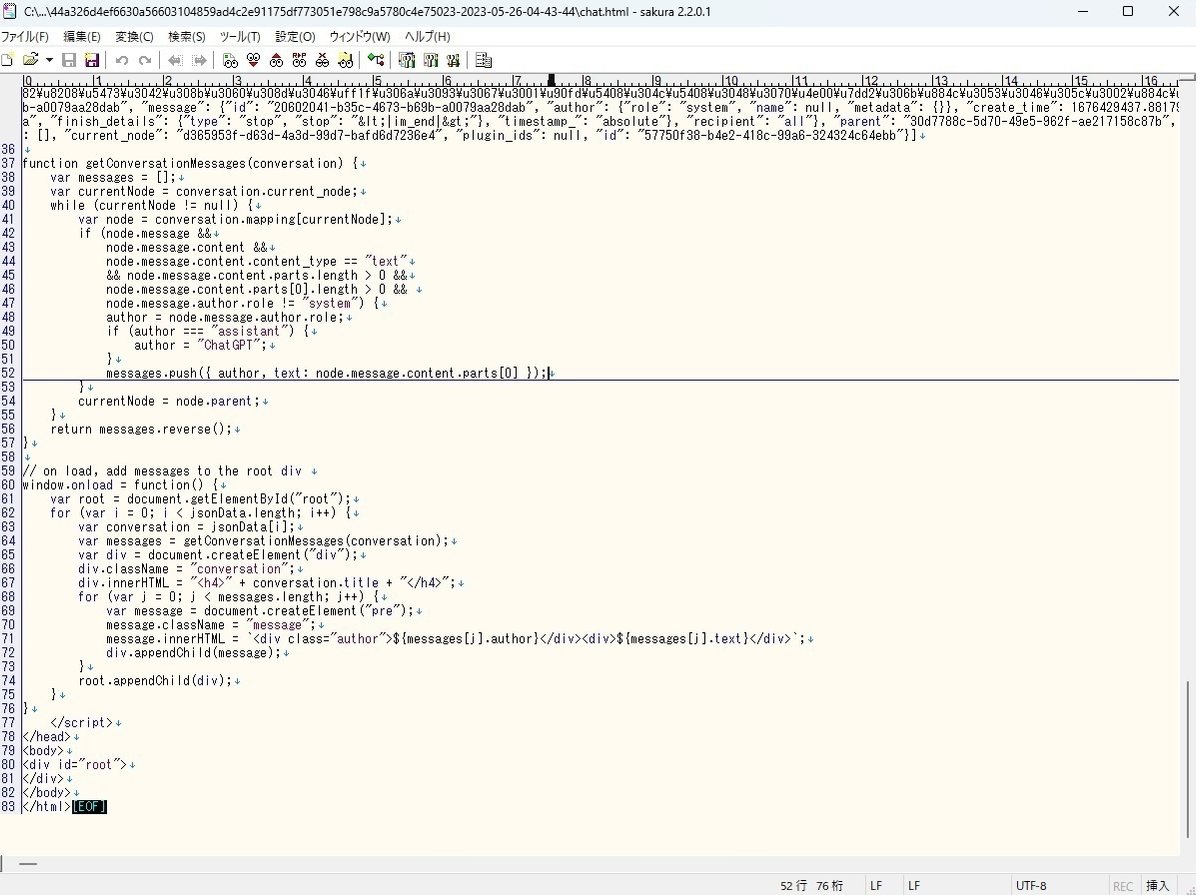Create a new document with the New icon
Image resolution: width=1200 pixels, height=895 pixels.
point(8,60)
